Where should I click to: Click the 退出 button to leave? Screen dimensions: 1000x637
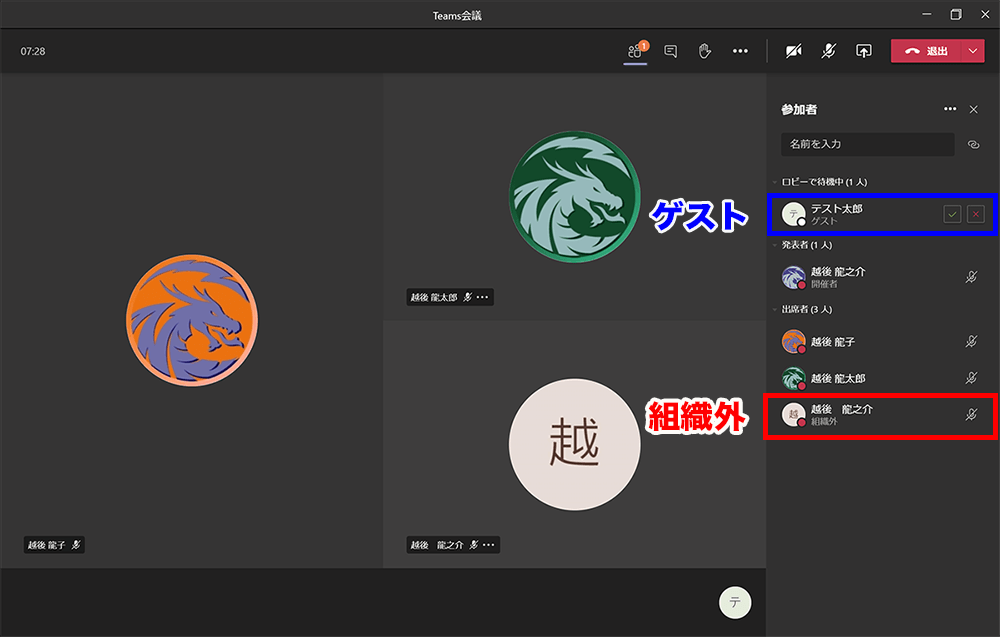[x=928, y=50]
